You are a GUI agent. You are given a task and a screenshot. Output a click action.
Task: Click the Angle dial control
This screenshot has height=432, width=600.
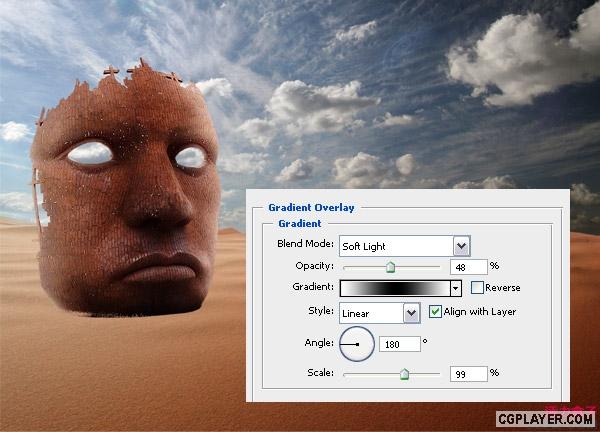coord(357,344)
